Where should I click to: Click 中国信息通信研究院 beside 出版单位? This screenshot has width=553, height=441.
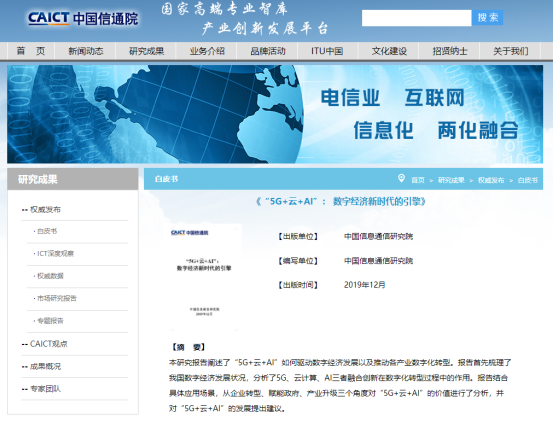tap(378, 236)
